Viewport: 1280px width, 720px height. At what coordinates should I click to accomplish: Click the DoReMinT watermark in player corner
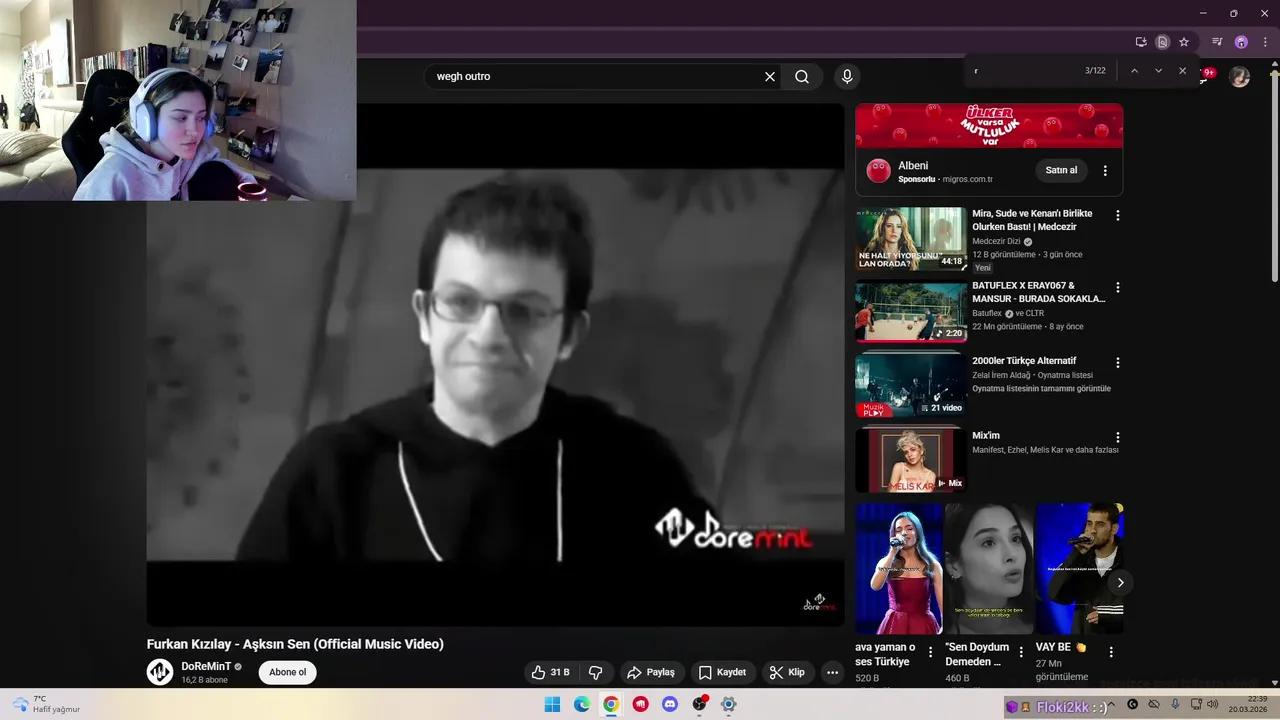tap(819, 602)
